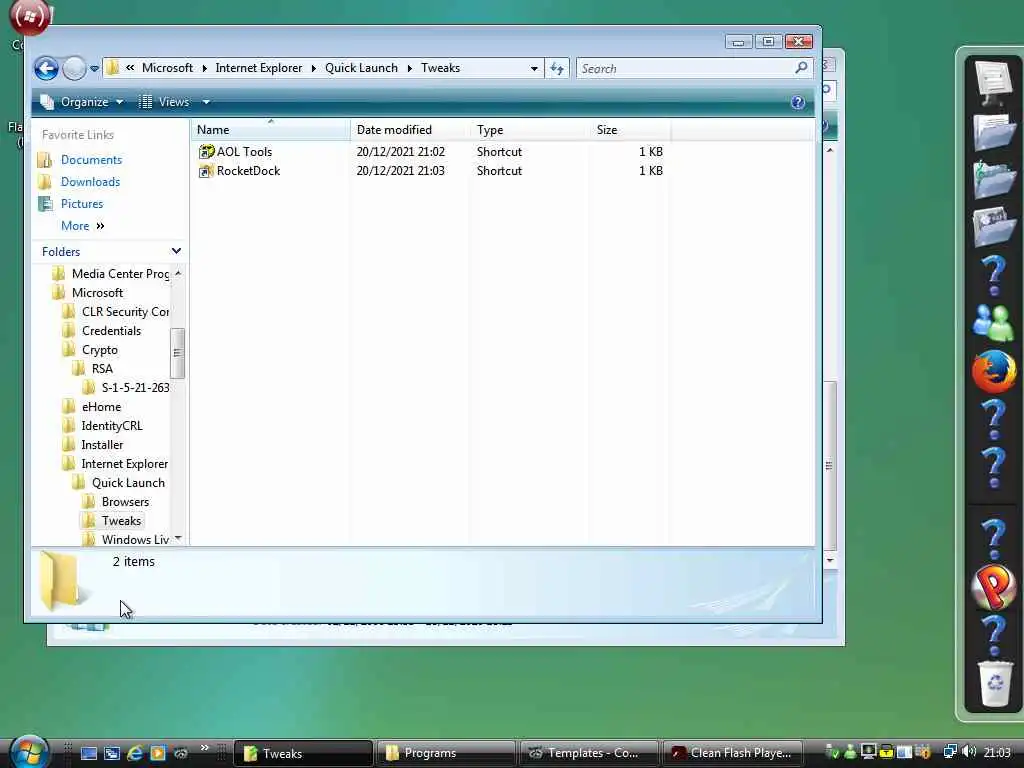Open the Organize menu
The height and width of the screenshot is (768, 1024).
tap(82, 102)
